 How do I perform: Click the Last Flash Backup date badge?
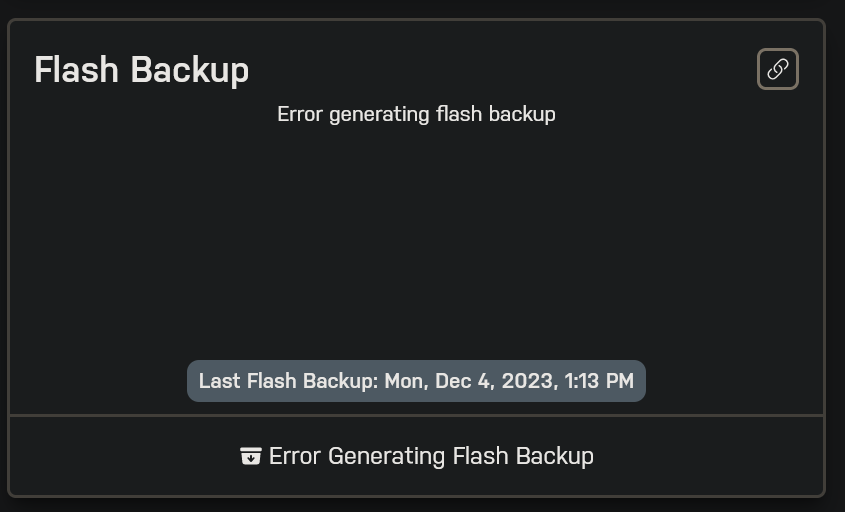click(417, 381)
